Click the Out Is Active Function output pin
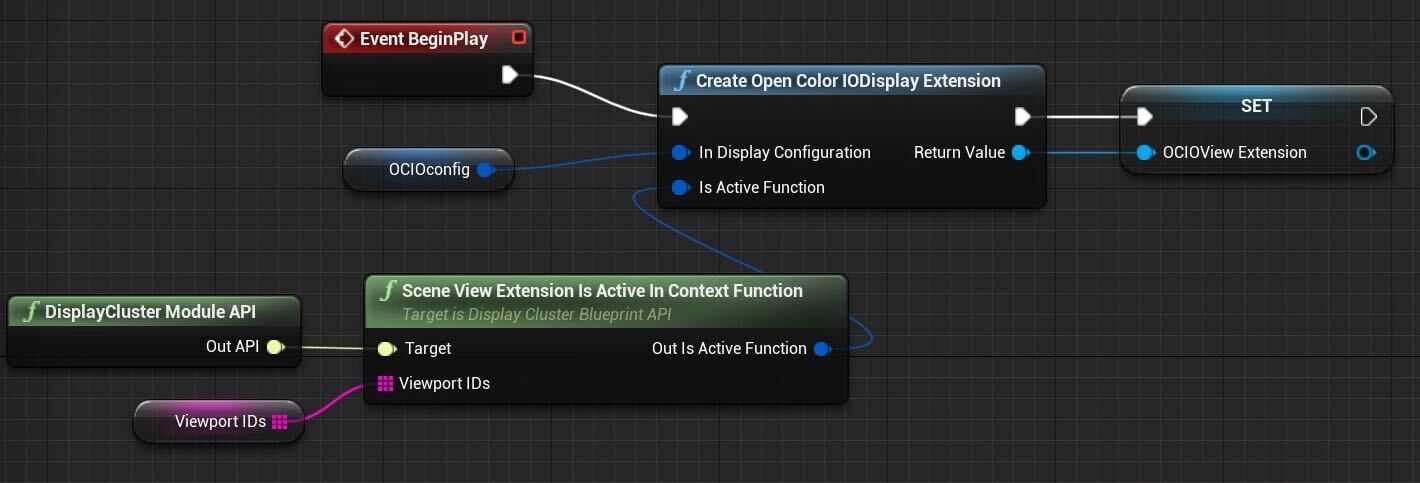This screenshot has width=1420, height=483. pos(822,348)
